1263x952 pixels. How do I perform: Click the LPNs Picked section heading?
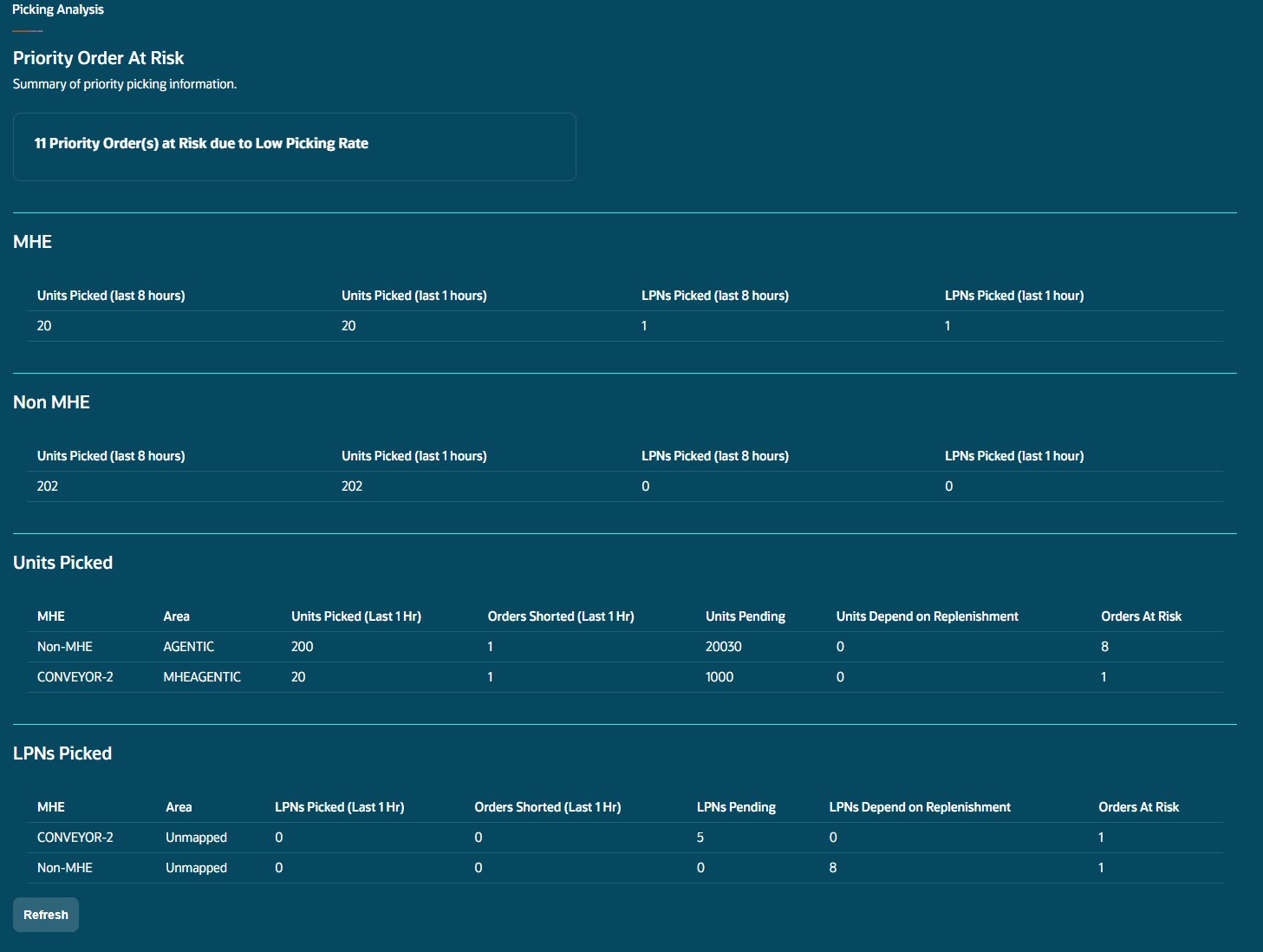(62, 753)
